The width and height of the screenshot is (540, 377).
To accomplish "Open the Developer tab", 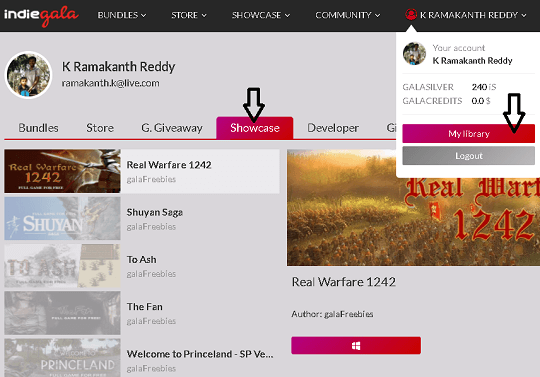I will click(x=333, y=128).
